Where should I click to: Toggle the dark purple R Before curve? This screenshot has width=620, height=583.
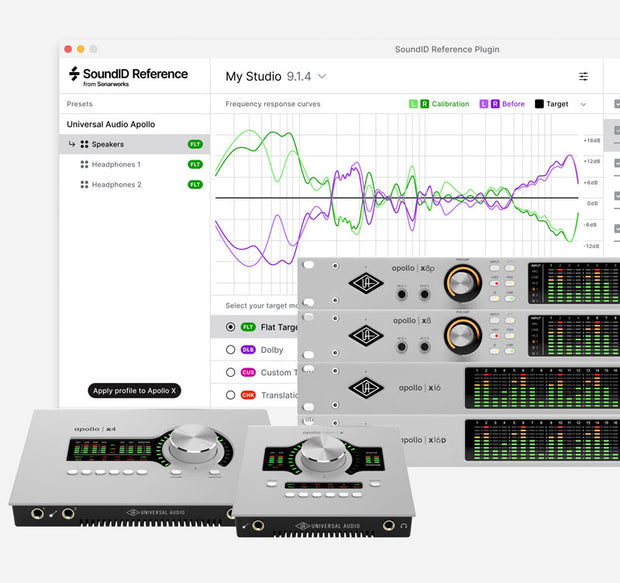pos(495,104)
